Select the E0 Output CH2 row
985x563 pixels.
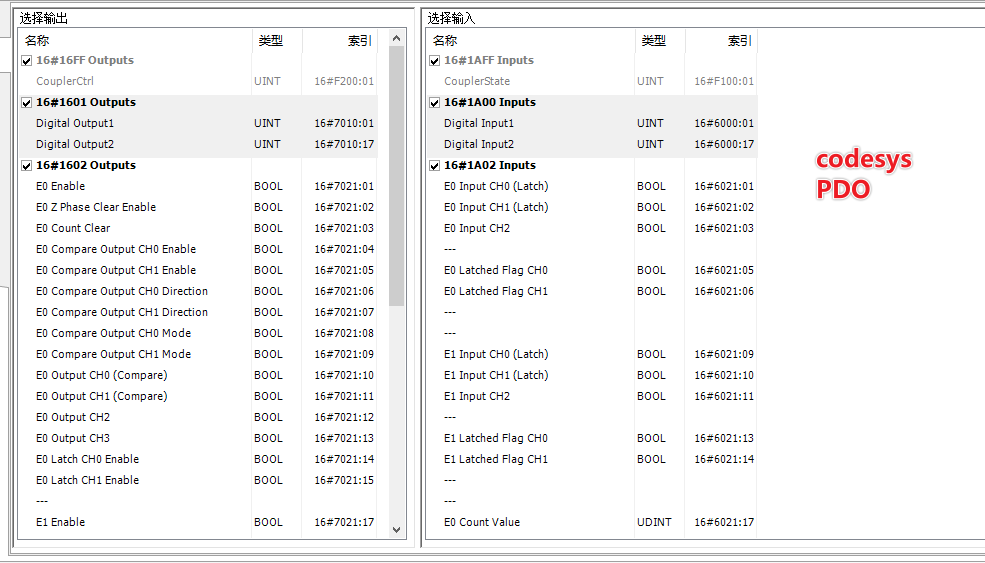198,417
